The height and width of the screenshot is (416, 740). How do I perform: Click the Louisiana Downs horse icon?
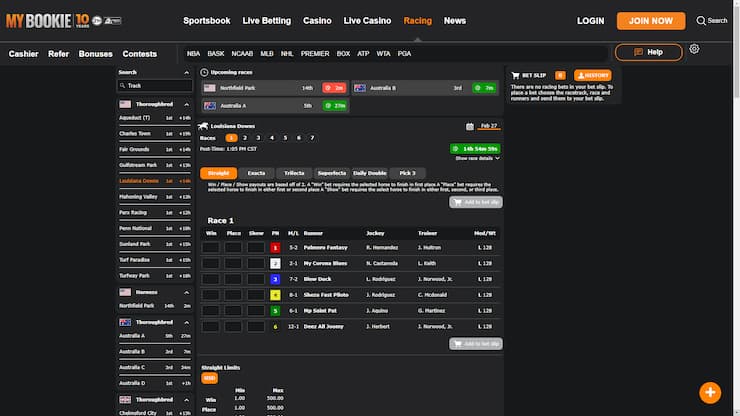point(203,126)
